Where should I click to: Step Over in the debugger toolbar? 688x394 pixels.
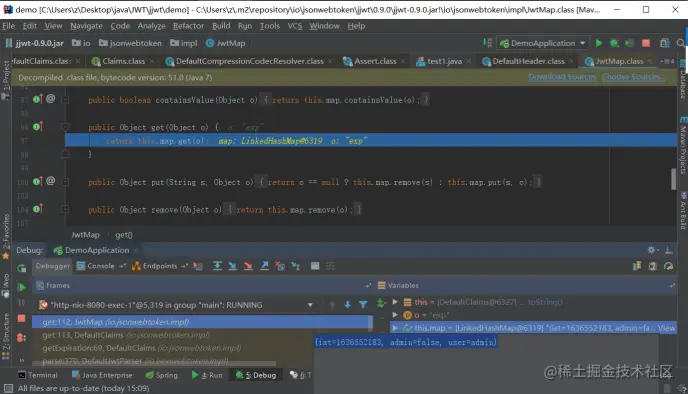tap(217, 266)
